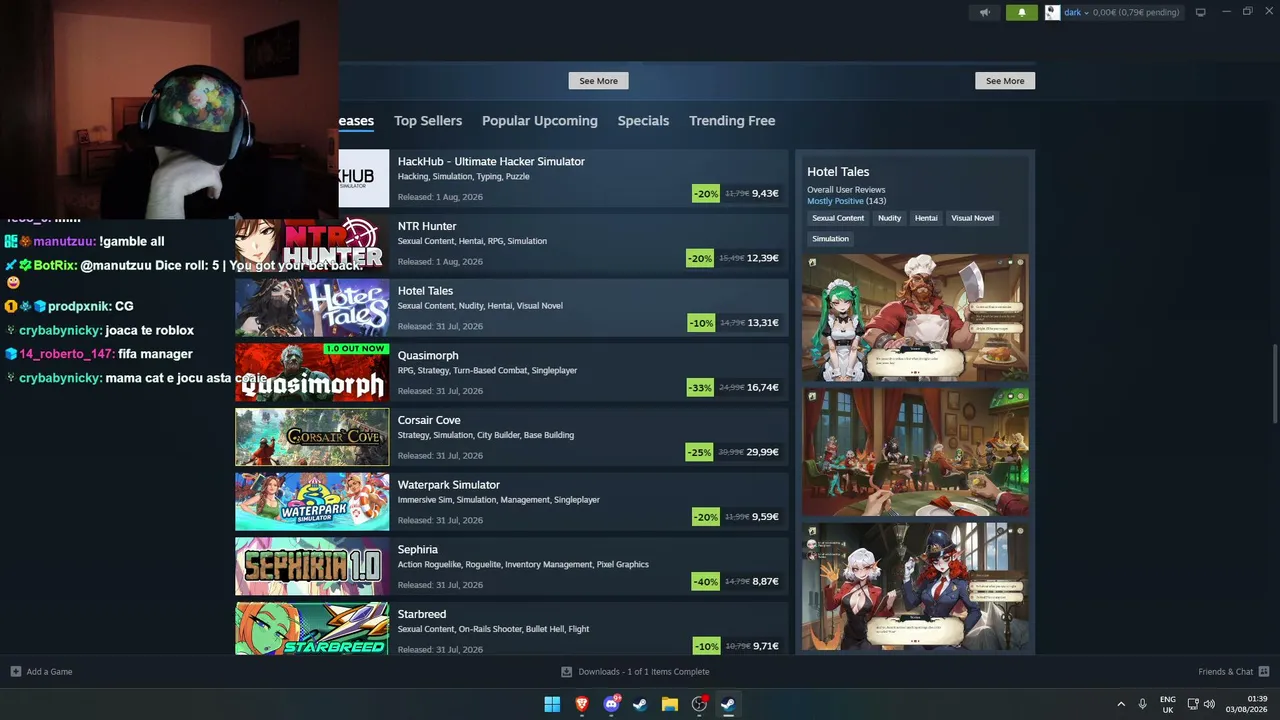The image size is (1280, 720).
Task: Launch Brave browser from the taskbar
Action: pos(582,704)
